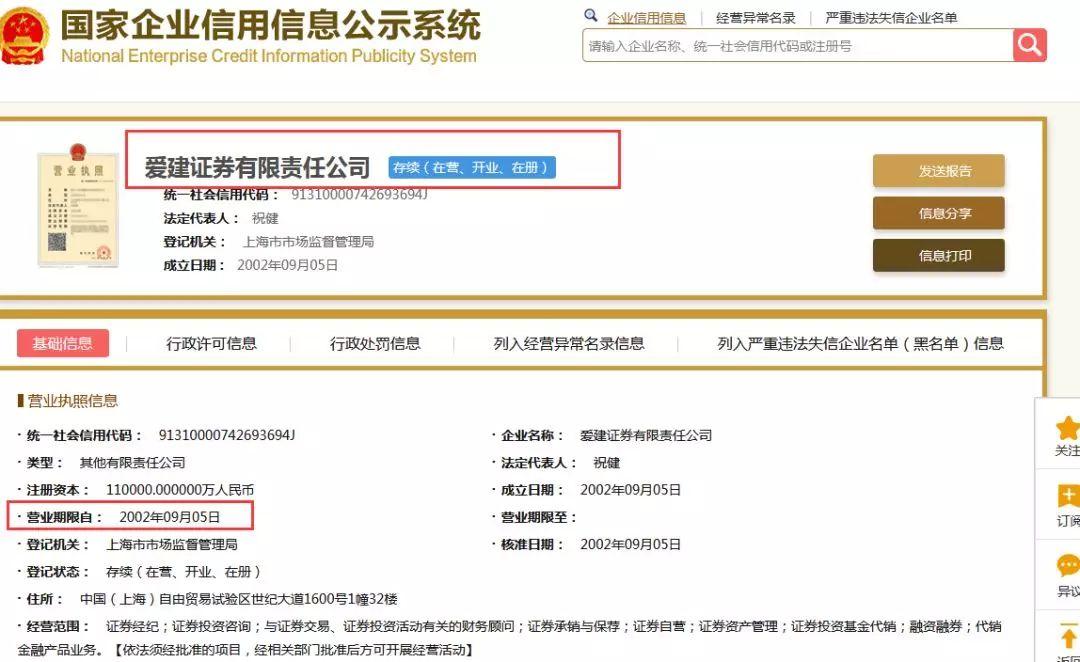Click the company title 爱建证券有限责任公司

click(257, 167)
